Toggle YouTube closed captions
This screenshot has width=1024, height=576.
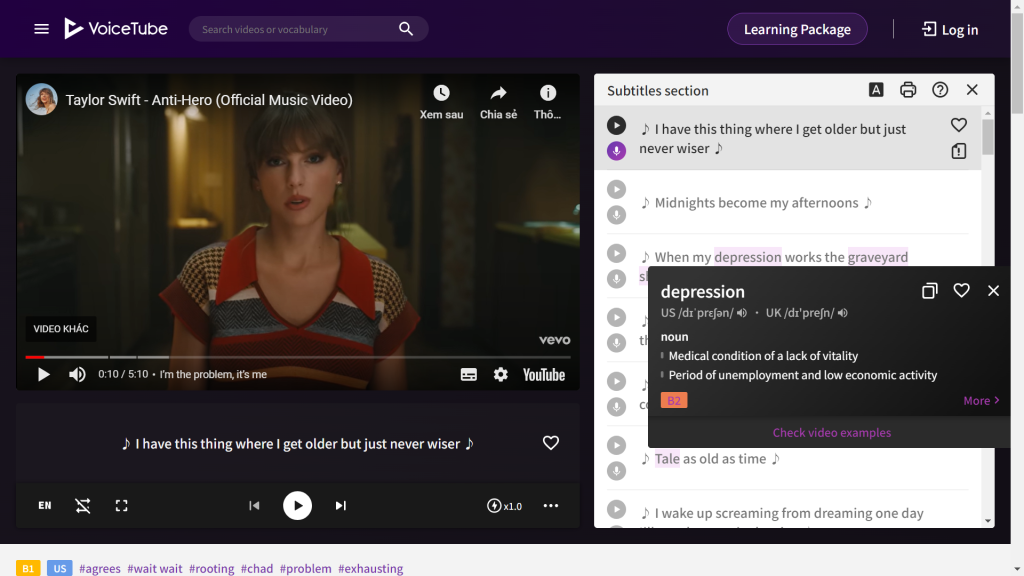468,374
